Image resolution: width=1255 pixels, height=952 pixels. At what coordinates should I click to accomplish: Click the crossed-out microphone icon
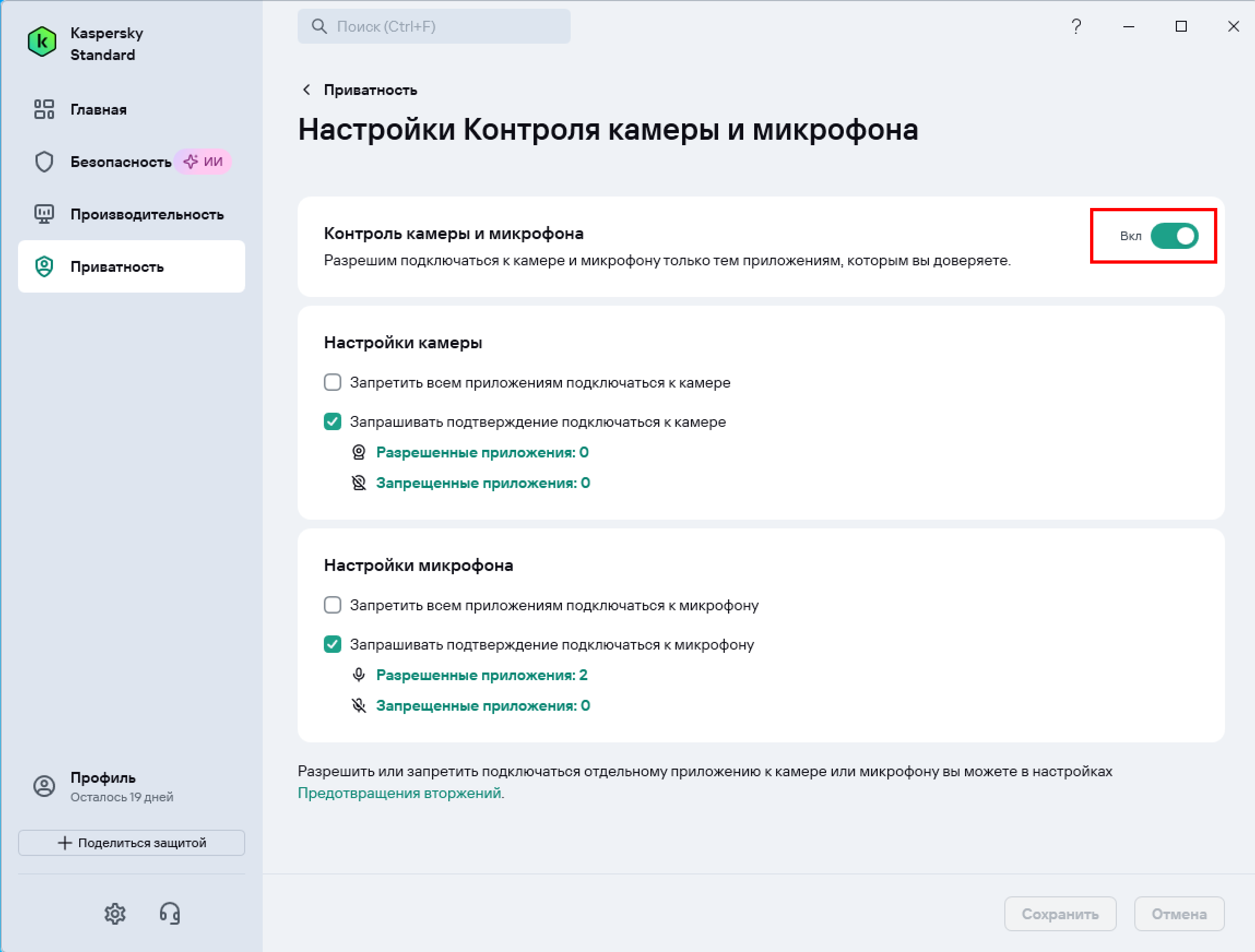(x=359, y=706)
